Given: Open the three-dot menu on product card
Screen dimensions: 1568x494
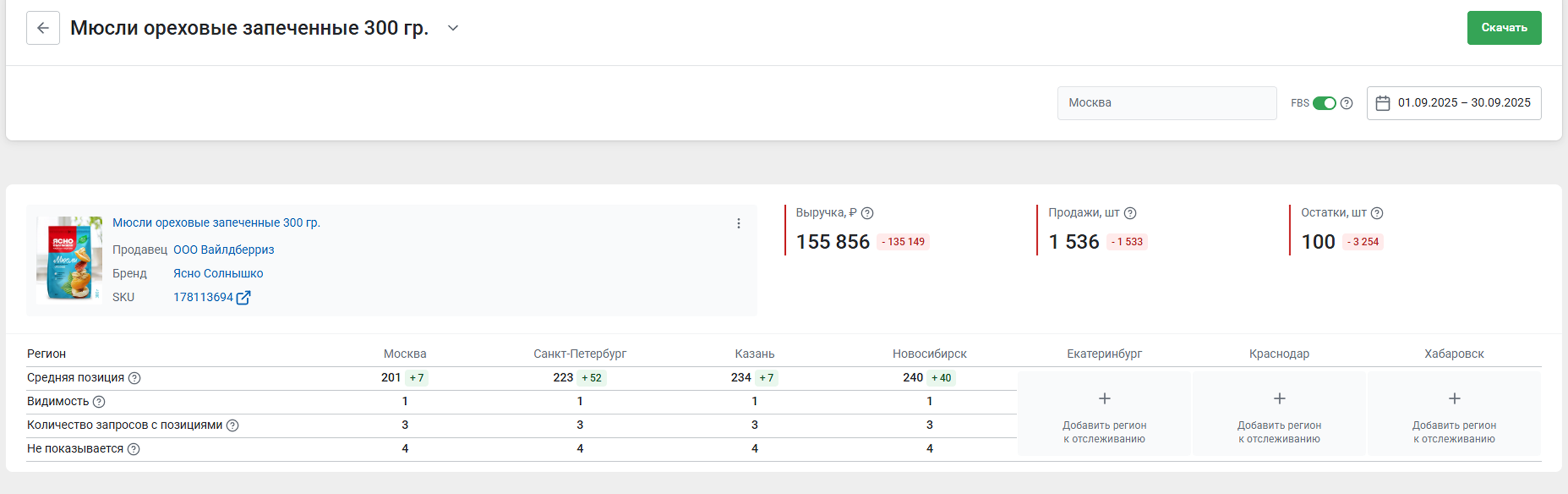Looking at the screenshot, I should point(738,224).
